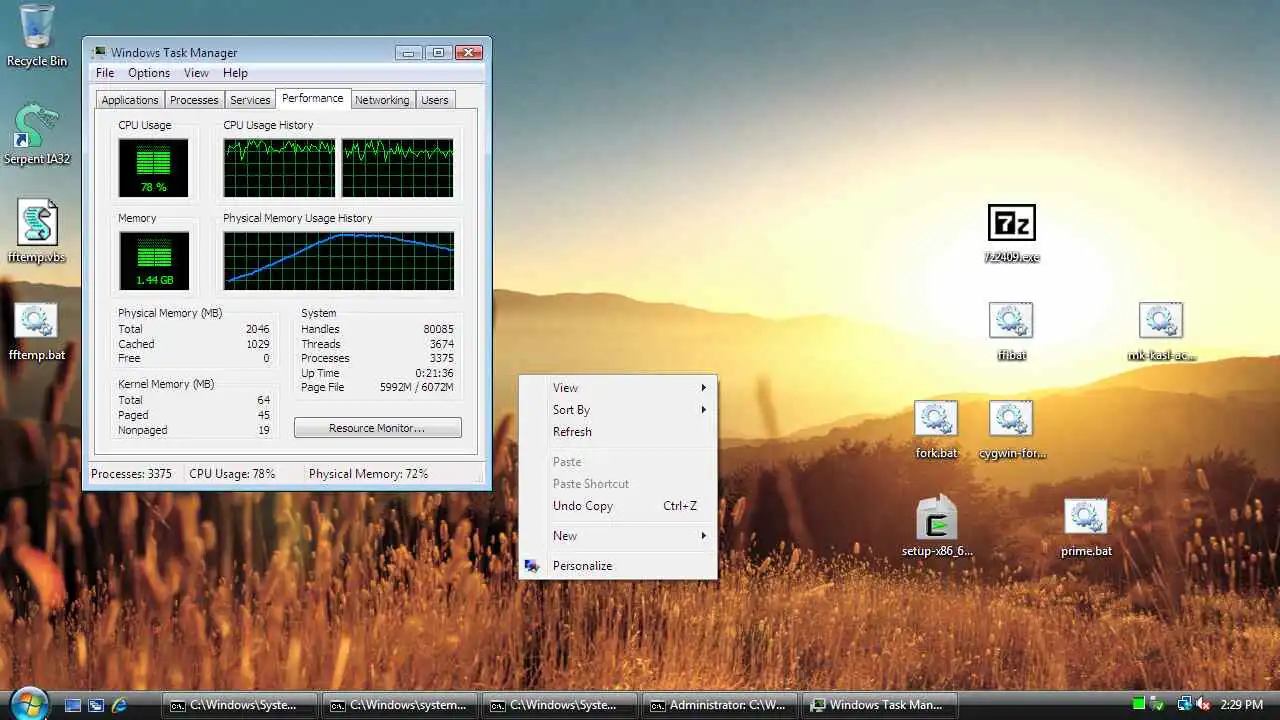The height and width of the screenshot is (720, 1280).
Task: Select the fork.bat desktop icon
Action: point(936,429)
